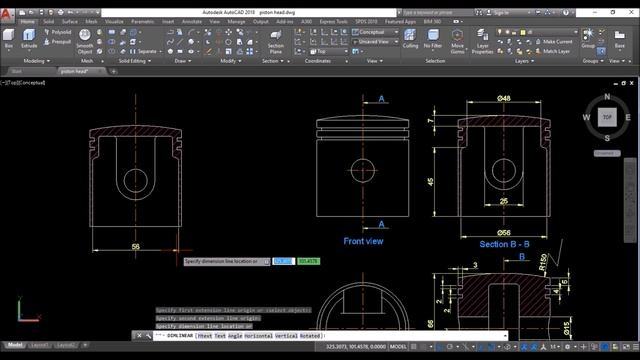This screenshot has height=360, width=640.
Task: Open the Home ribbon tab
Action: click(x=27, y=22)
